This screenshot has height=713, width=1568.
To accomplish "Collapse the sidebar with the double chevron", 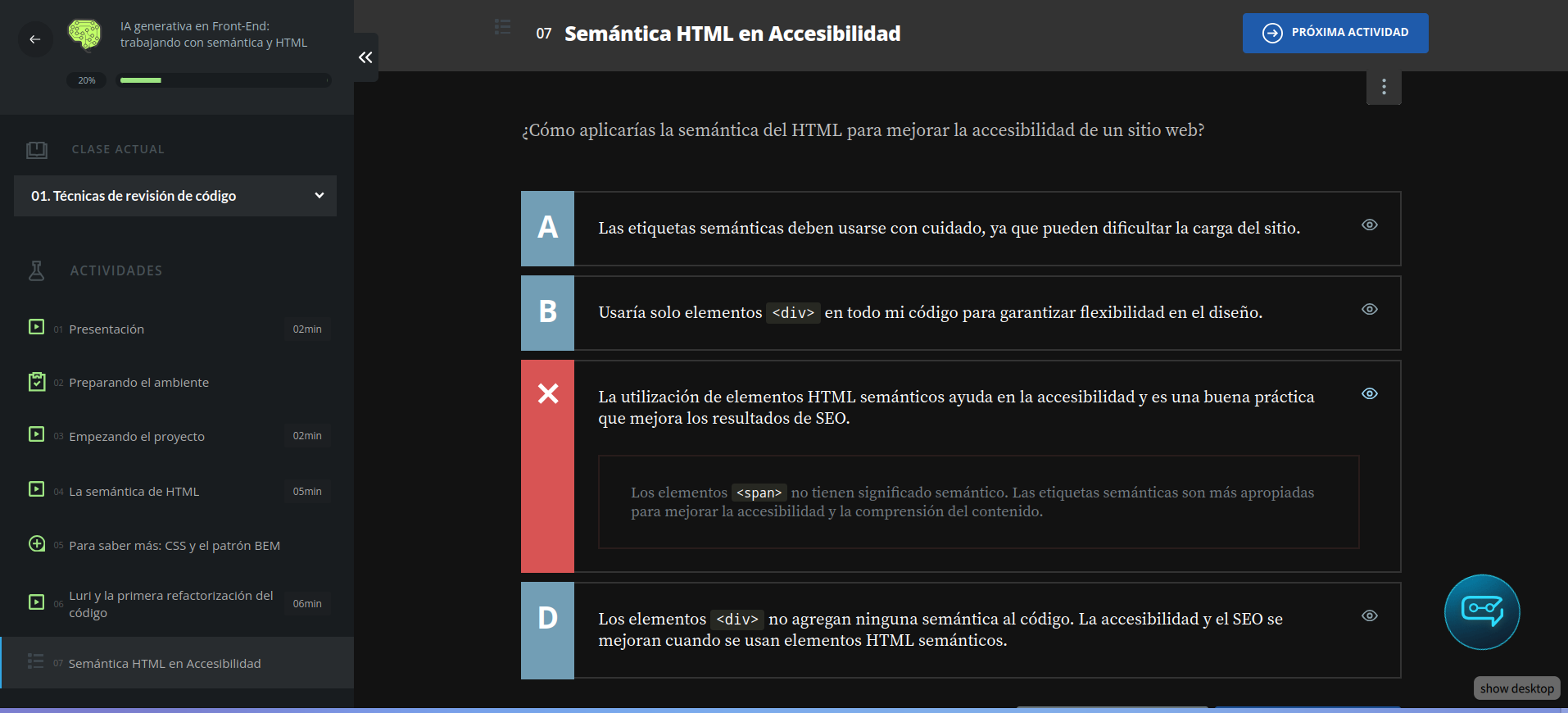I will click(x=365, y=57).
